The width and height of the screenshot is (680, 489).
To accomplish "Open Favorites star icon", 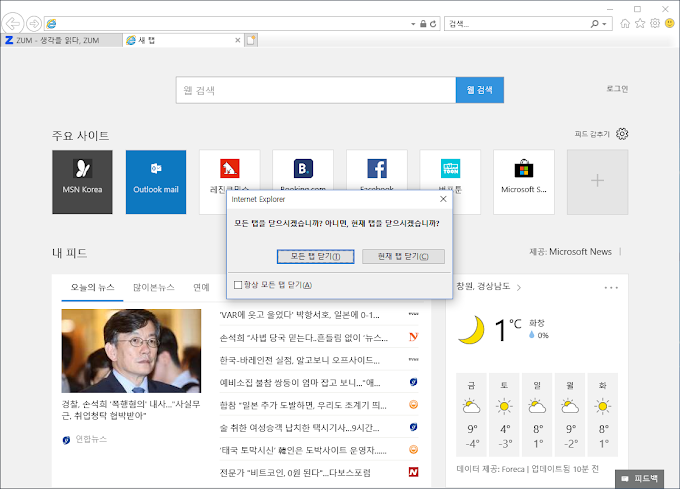I will pyautogui.click(x=640, y=23).
